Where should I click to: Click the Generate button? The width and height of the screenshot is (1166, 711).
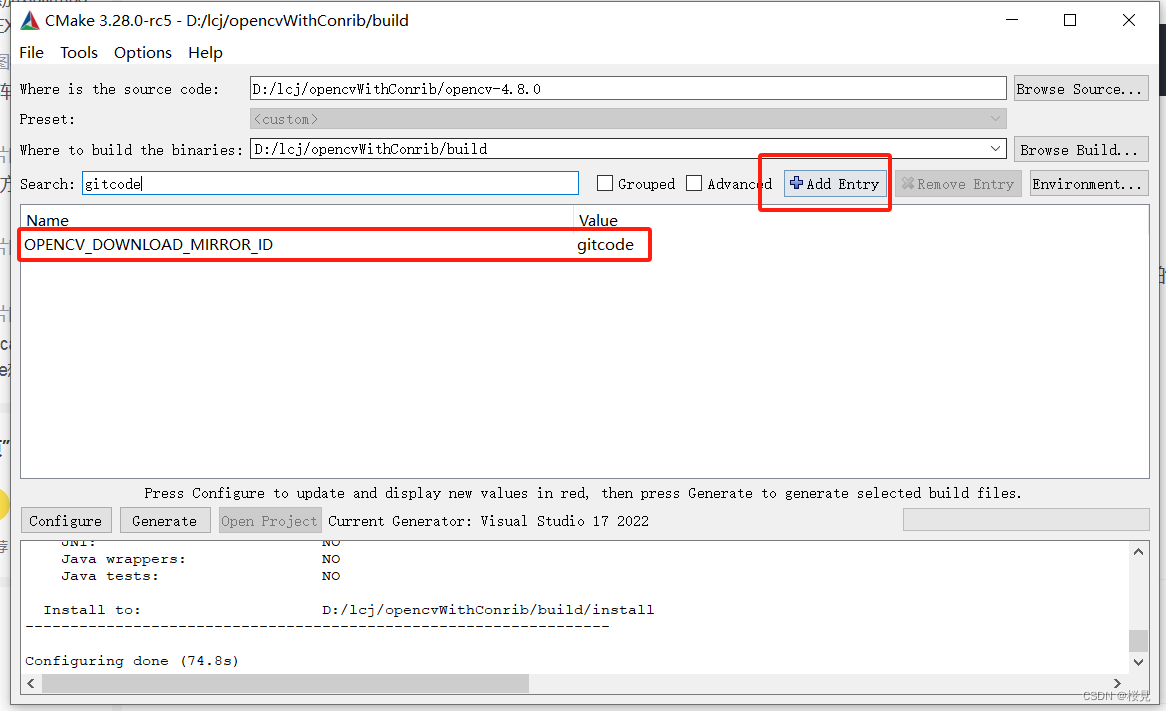[164, 521]
